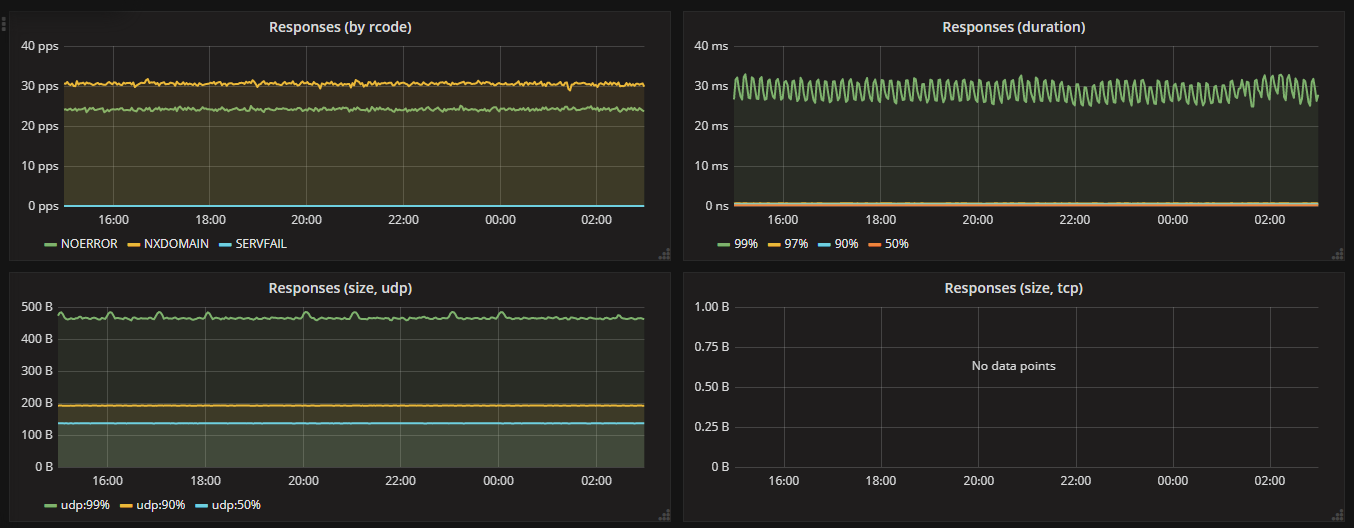
Task: Click the green 99% oscillating line in duration graph
Action: [x=1025, y=90]
